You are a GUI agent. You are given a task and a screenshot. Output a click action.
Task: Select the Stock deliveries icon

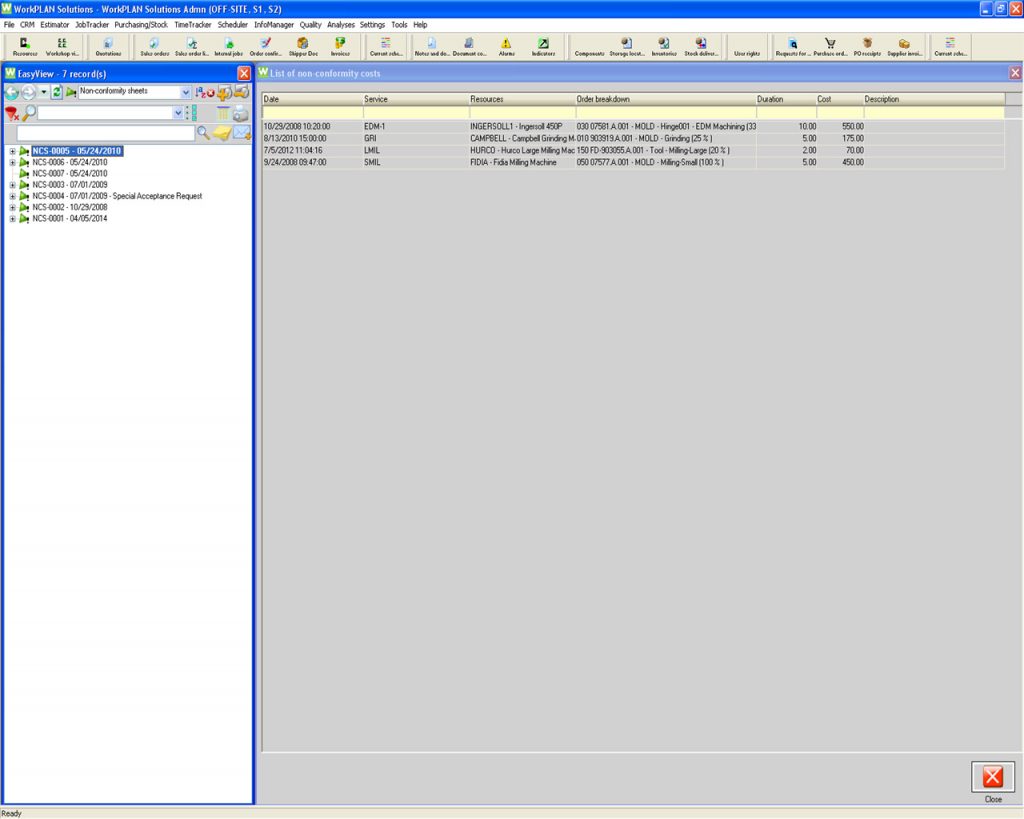click(x=701, y=45)
